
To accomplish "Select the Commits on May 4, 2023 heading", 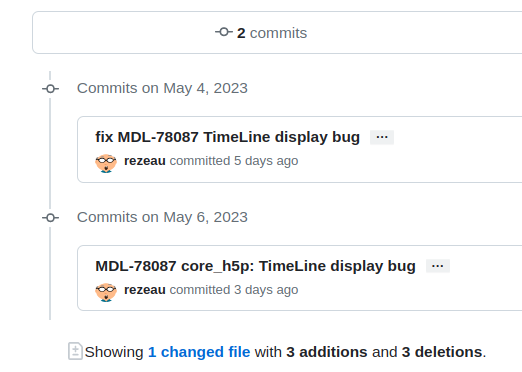I will tap(162, 88).
